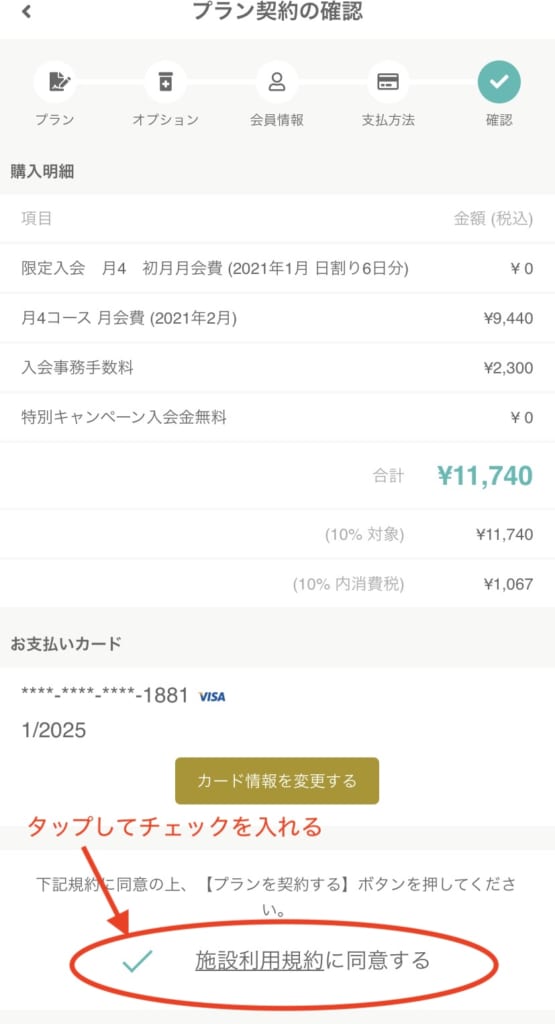
Task: Tap the 支払方法 step label
Action: click(x=388, y=120)
